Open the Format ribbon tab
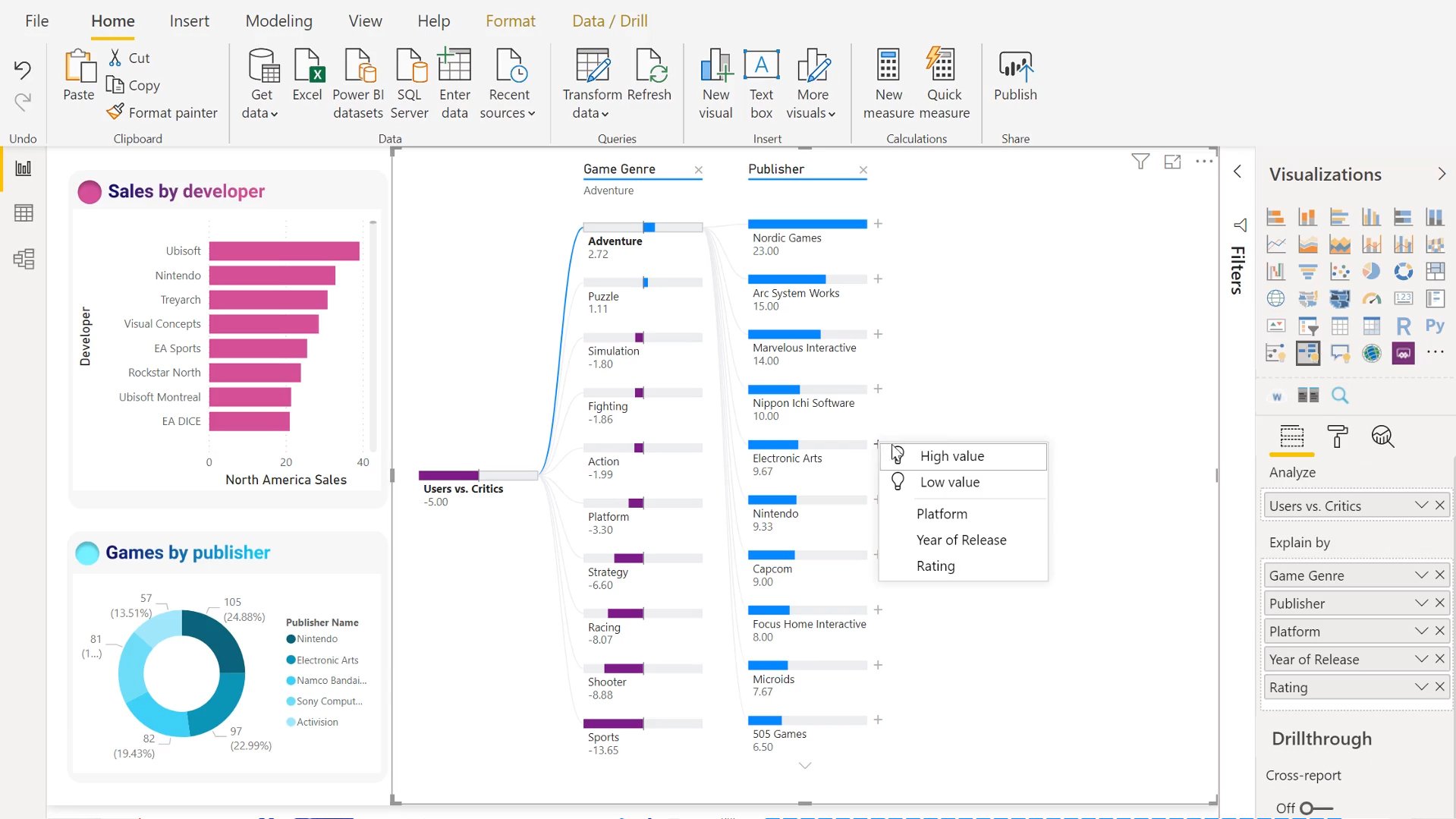 click(x=511, y=21)
